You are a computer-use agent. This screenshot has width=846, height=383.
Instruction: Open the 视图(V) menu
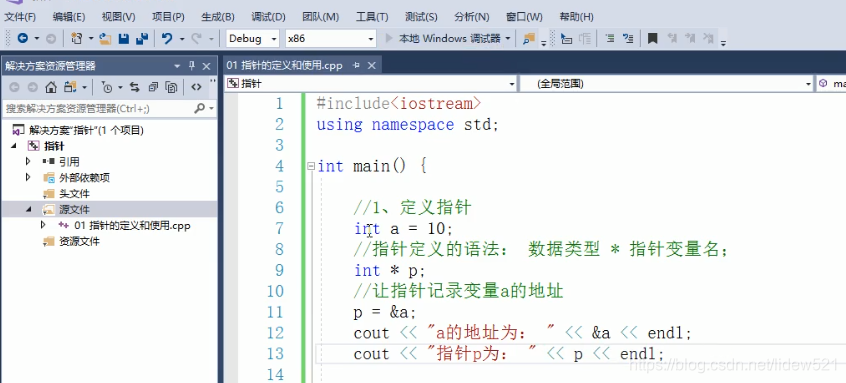click(118, 17)
